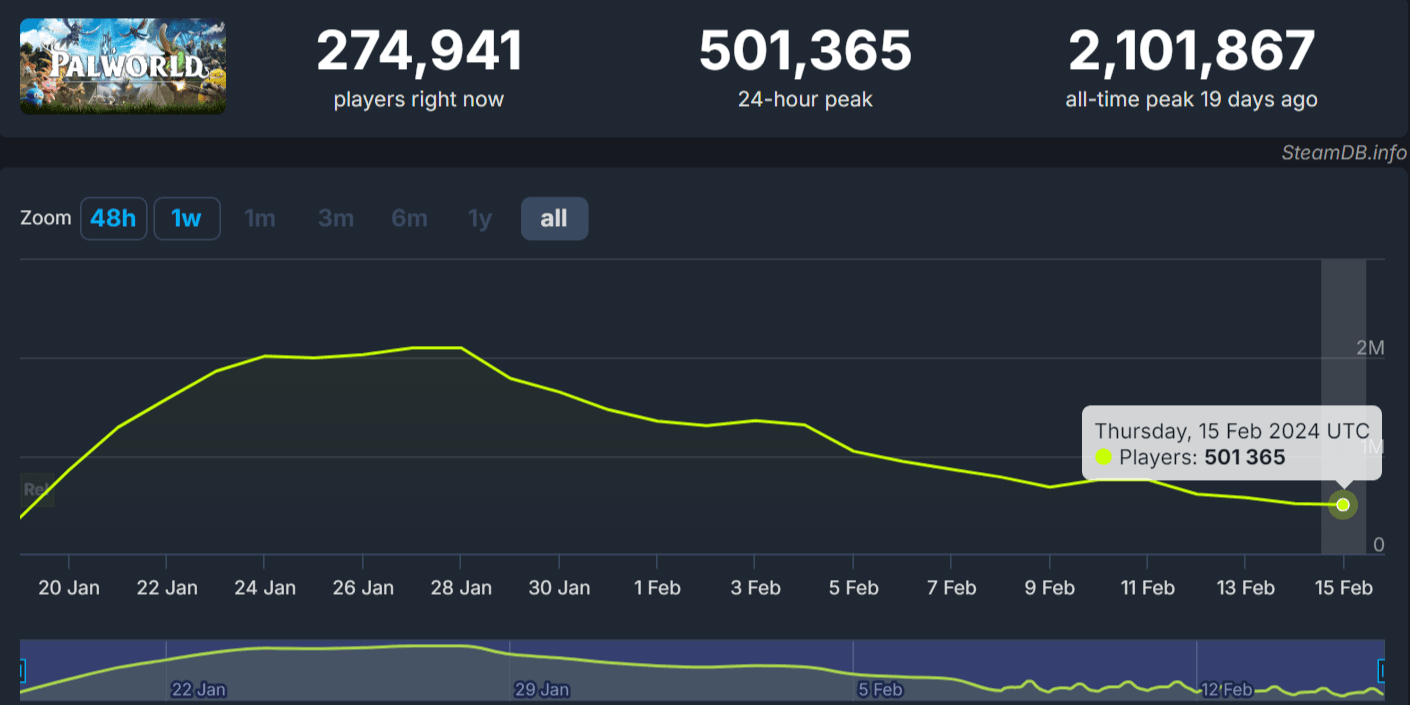Click the green Players legend dot in the tooltip
Screen dimensions: 1410x705
[1103, 457]
